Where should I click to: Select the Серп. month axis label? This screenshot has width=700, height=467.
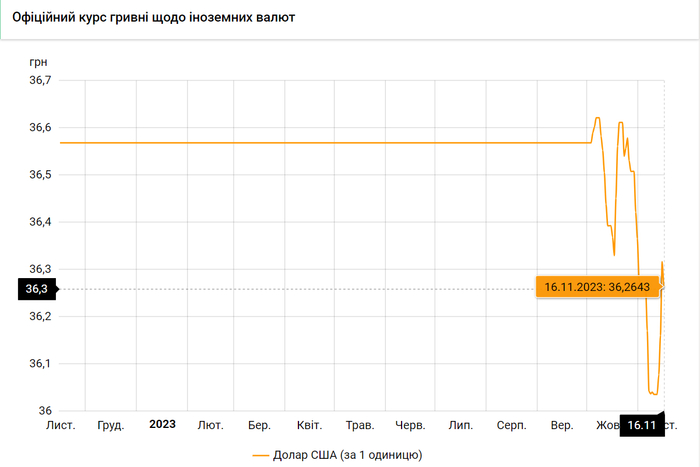click(511, 425)
